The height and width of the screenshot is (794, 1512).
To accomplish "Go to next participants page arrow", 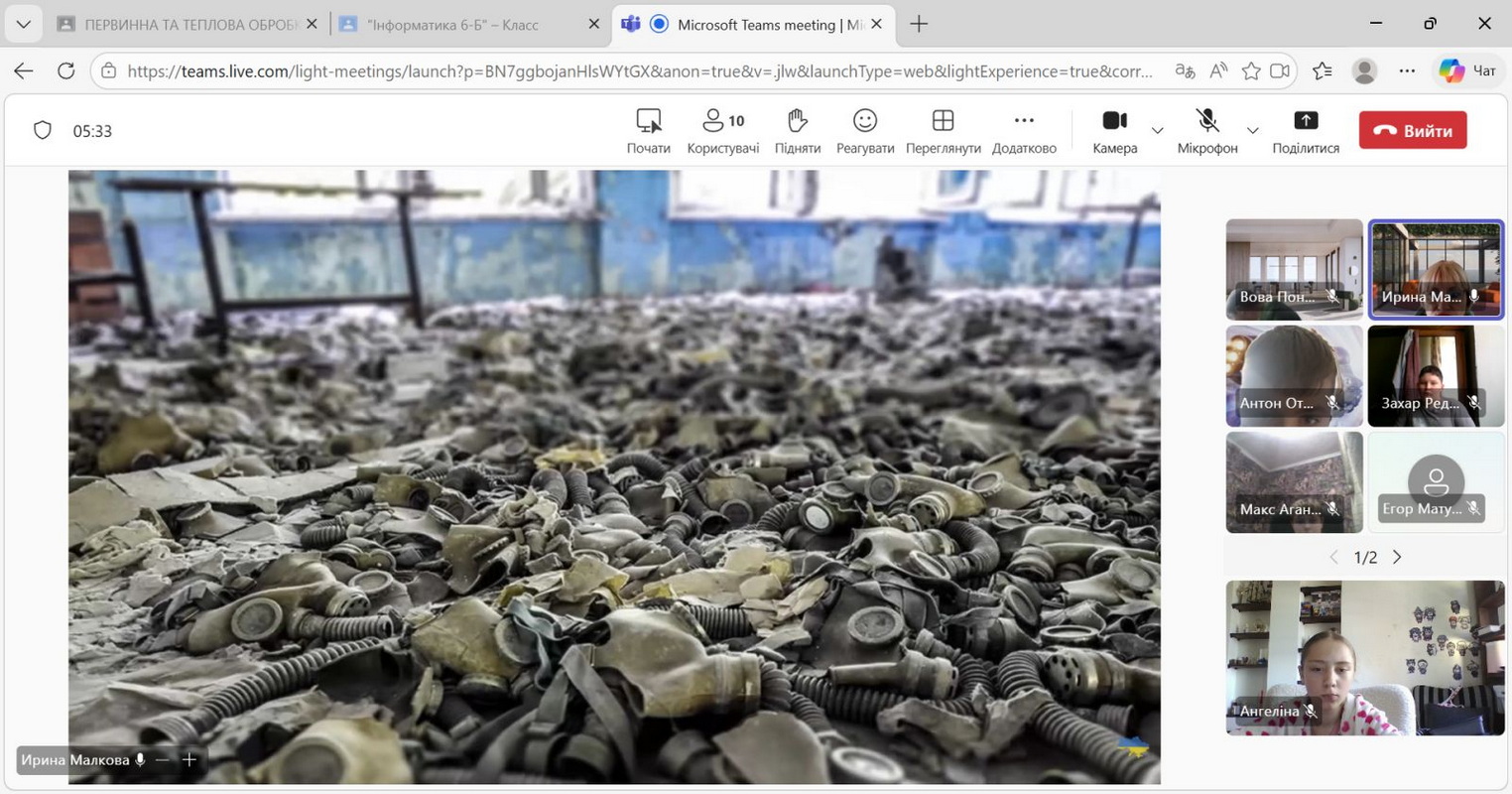I will coord(1397,557).
